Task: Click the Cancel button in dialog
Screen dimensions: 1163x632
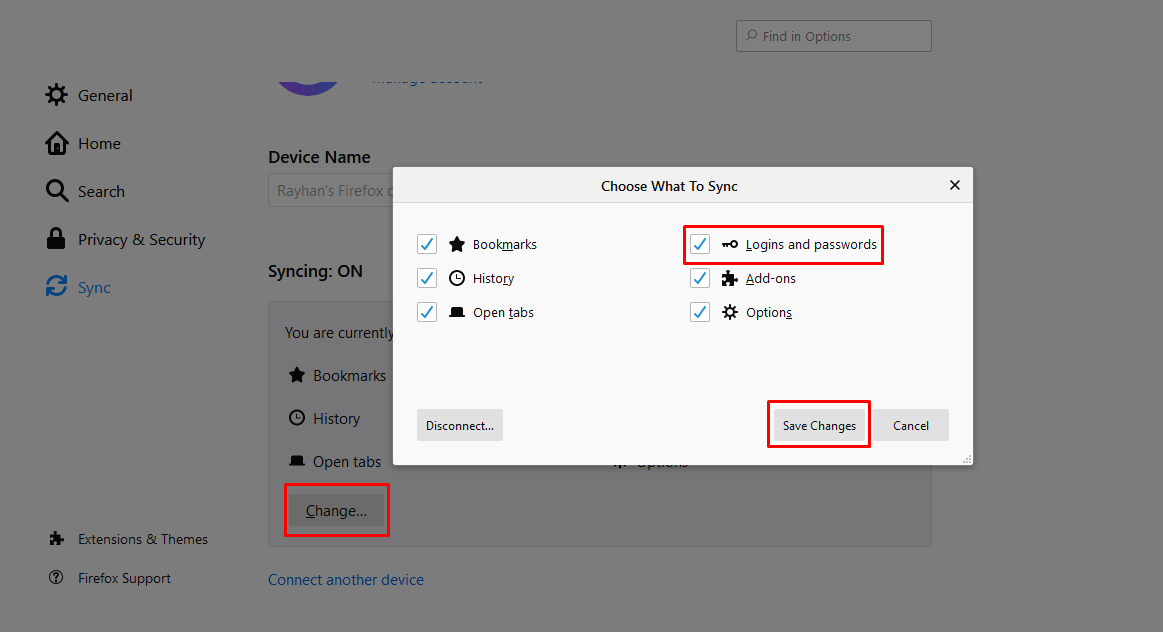Action: point(911,425)
